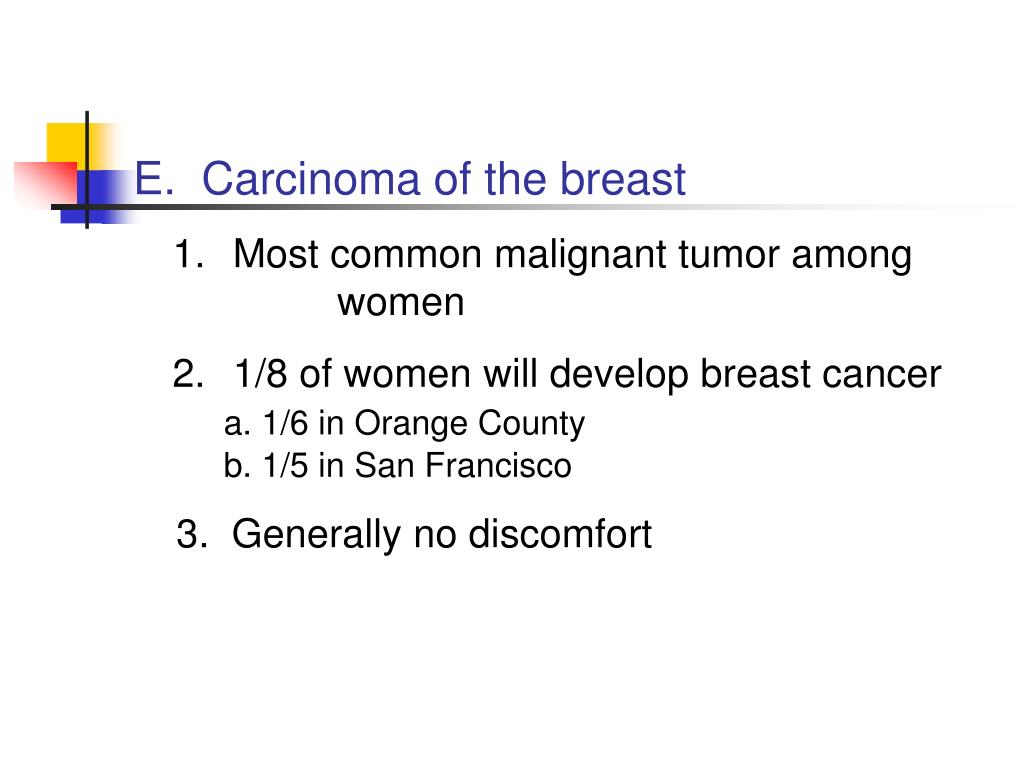Select sub-item 'a. 1/6 in Orange County'
Image resolution: width=1024 pixels, height=768 pixels.
point(404,423)
